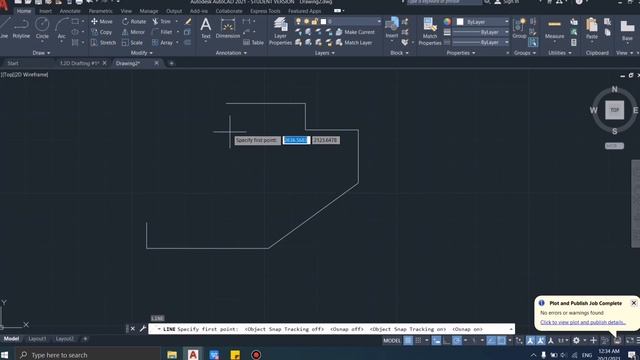Toggle ortho mode in status bar
Screen dimensions: 640x360
447,340
